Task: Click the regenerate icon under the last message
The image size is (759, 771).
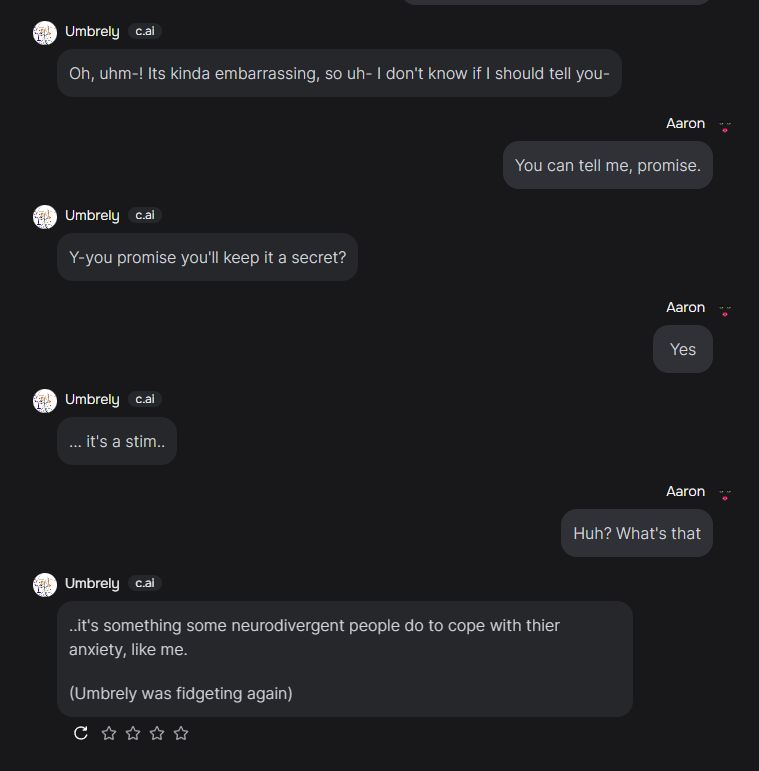Action: [x=81, y=733]
